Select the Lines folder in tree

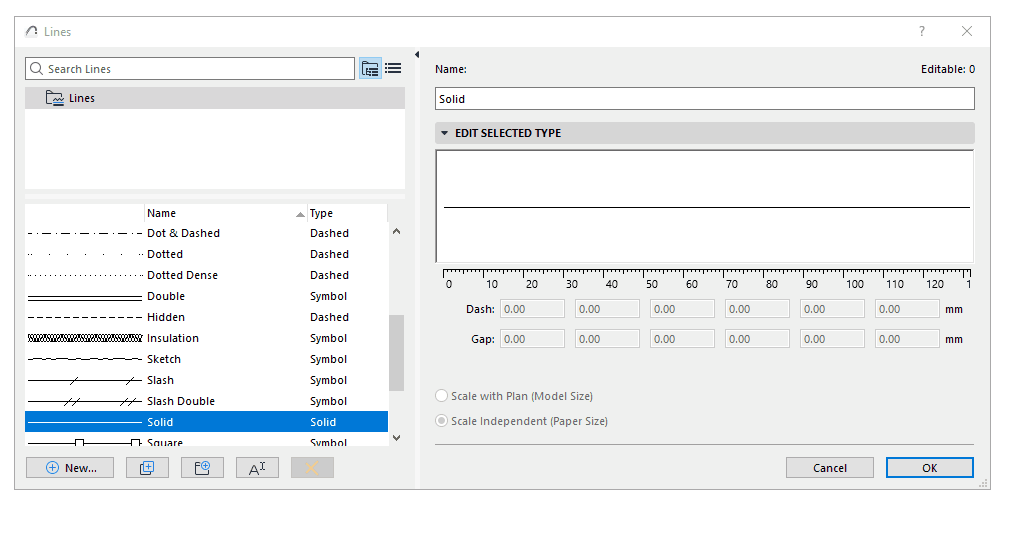(215, 98)
